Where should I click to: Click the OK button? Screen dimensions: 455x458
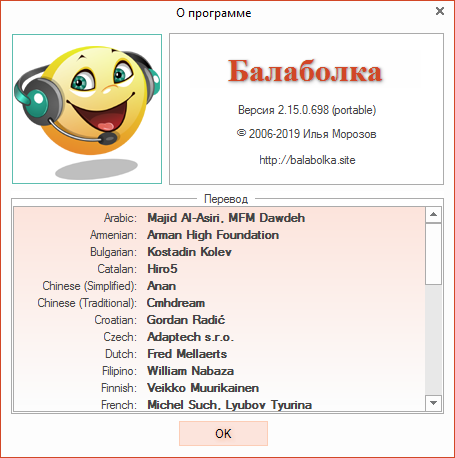click(x=223, y=433)
